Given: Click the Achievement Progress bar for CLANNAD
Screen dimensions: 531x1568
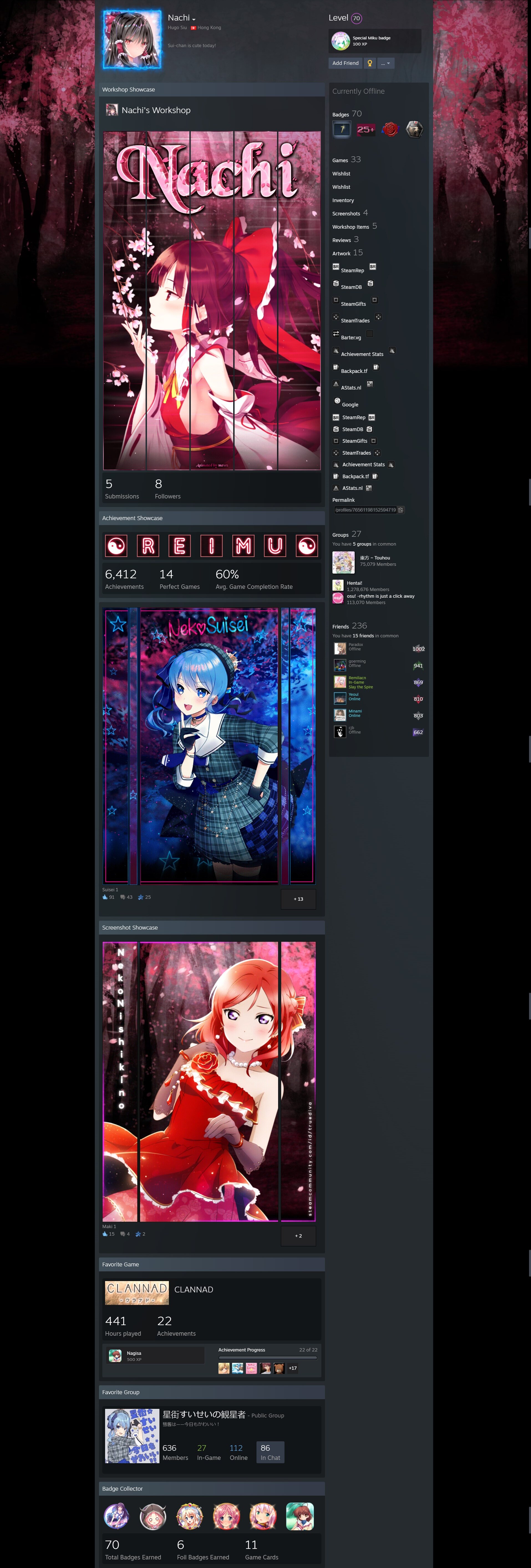Looking at the screenshot, I should point(268,1357).
